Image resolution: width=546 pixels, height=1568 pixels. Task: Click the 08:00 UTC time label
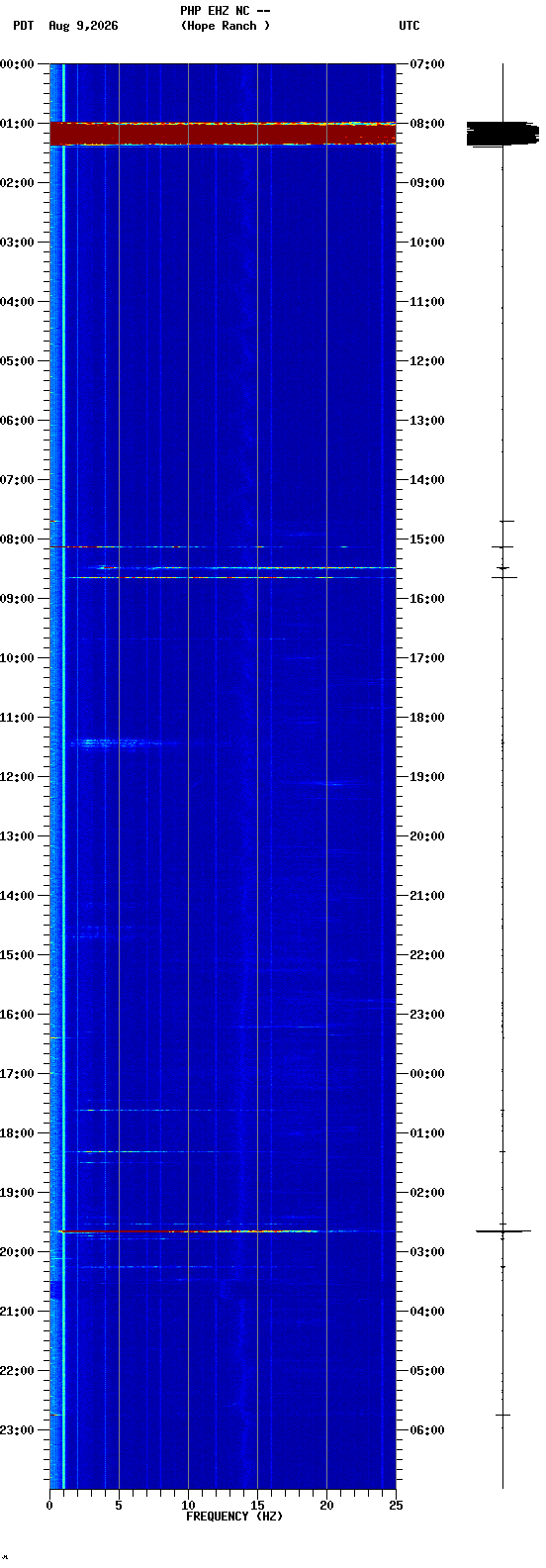pyautogui.click(x=427, y=124)
